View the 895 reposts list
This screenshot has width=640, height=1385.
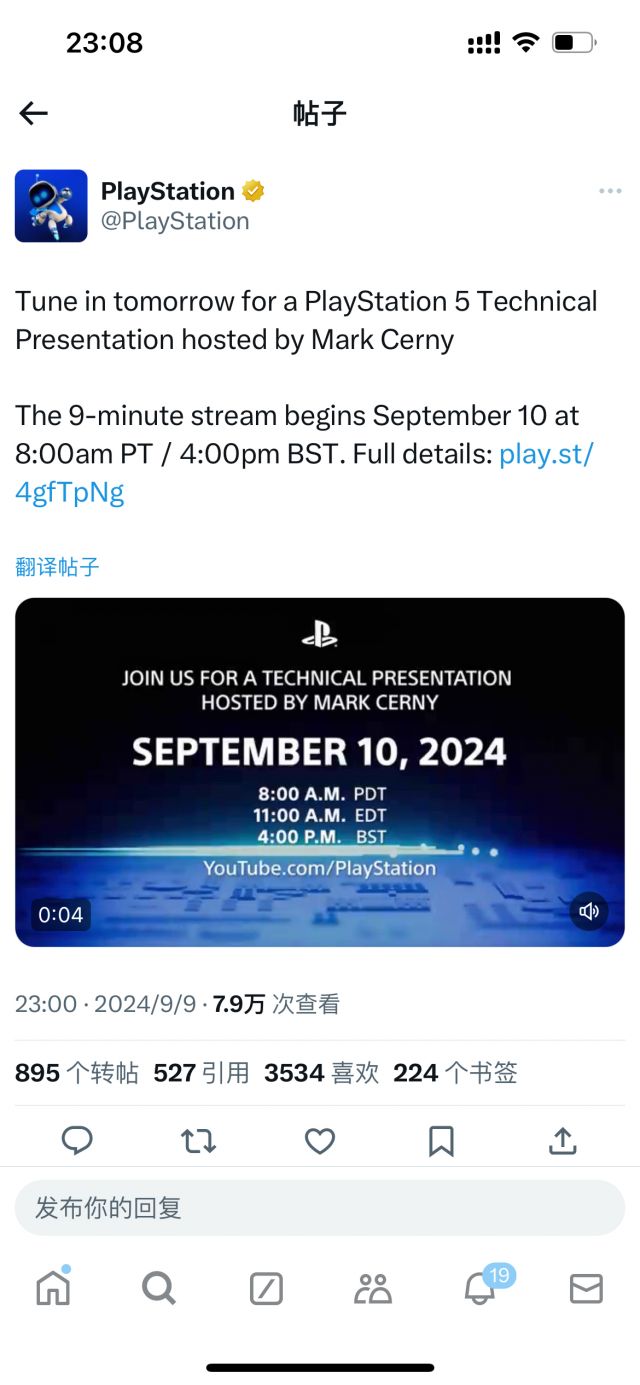(77, 1074)
